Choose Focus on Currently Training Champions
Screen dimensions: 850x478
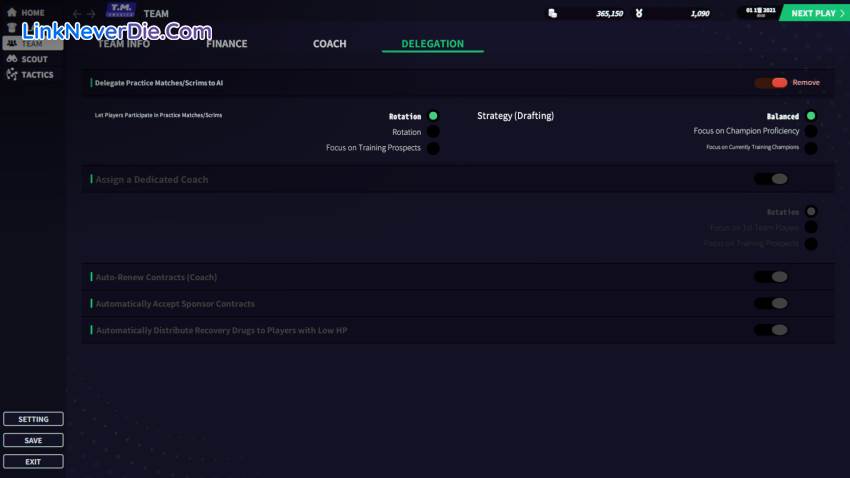point(811,148)
